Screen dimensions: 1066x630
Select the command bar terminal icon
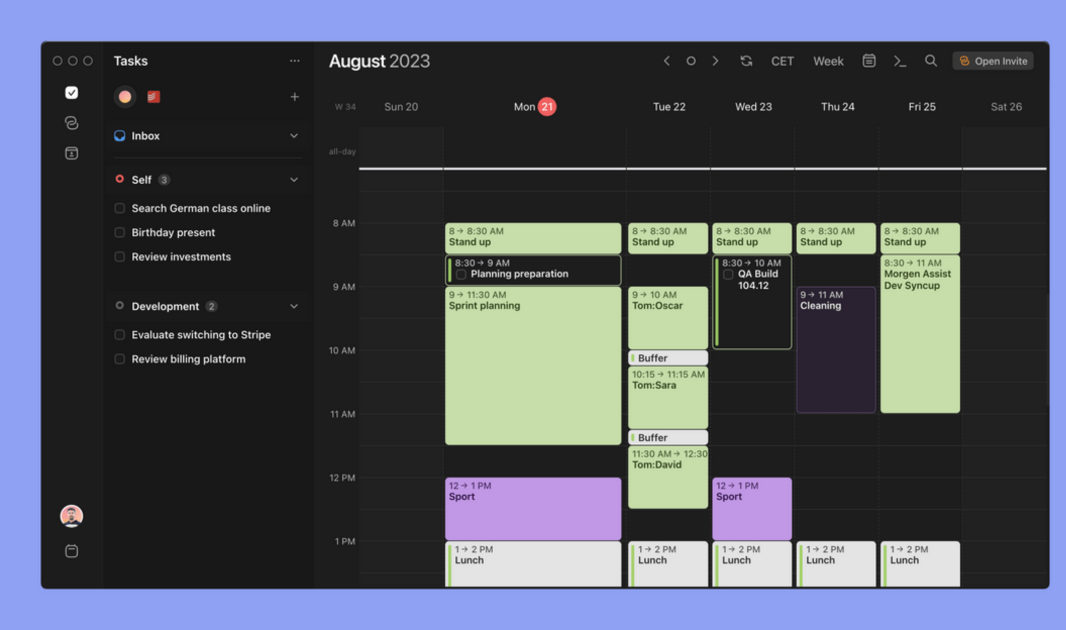tap(899, 60)
